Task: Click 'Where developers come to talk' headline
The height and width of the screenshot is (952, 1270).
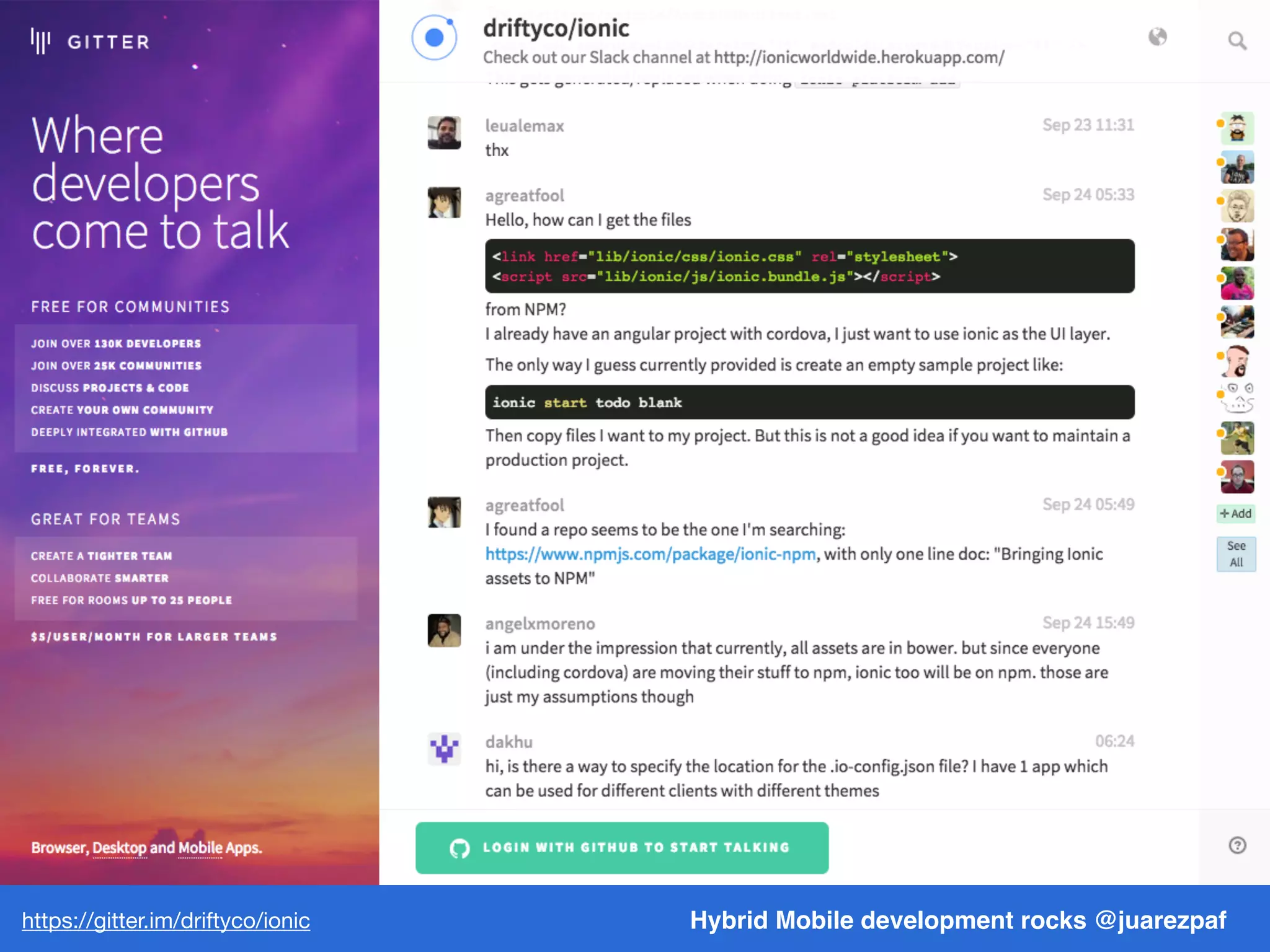Action: (x=160, y=183)
